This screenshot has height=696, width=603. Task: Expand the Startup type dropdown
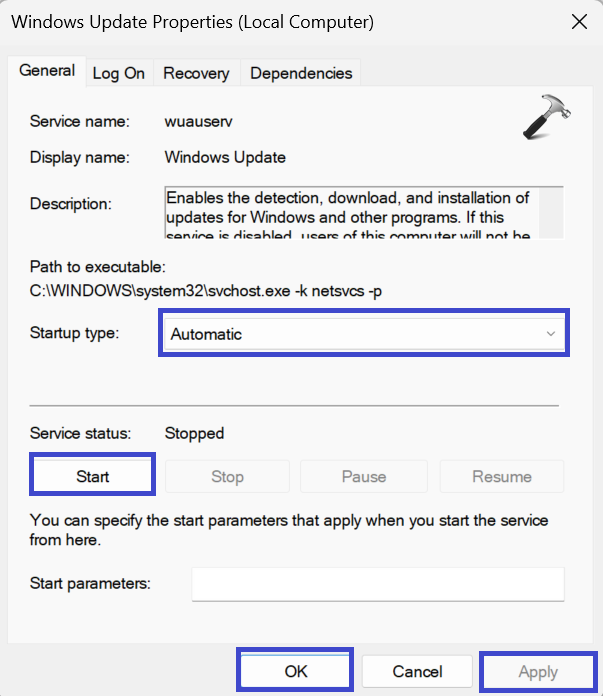pyautogui.click(x=363, y=334)
